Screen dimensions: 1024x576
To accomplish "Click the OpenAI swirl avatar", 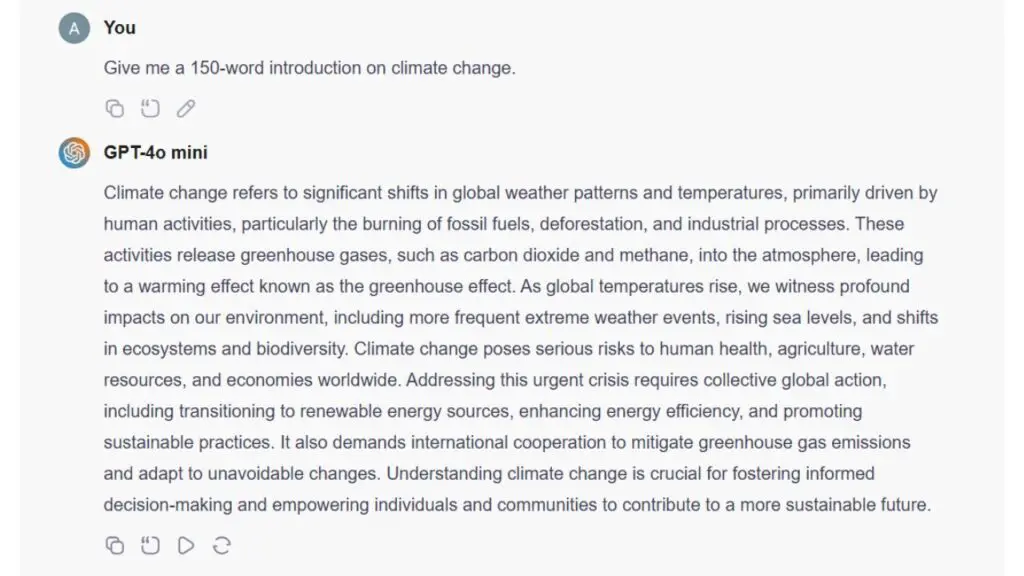I will tap(74, 153).
